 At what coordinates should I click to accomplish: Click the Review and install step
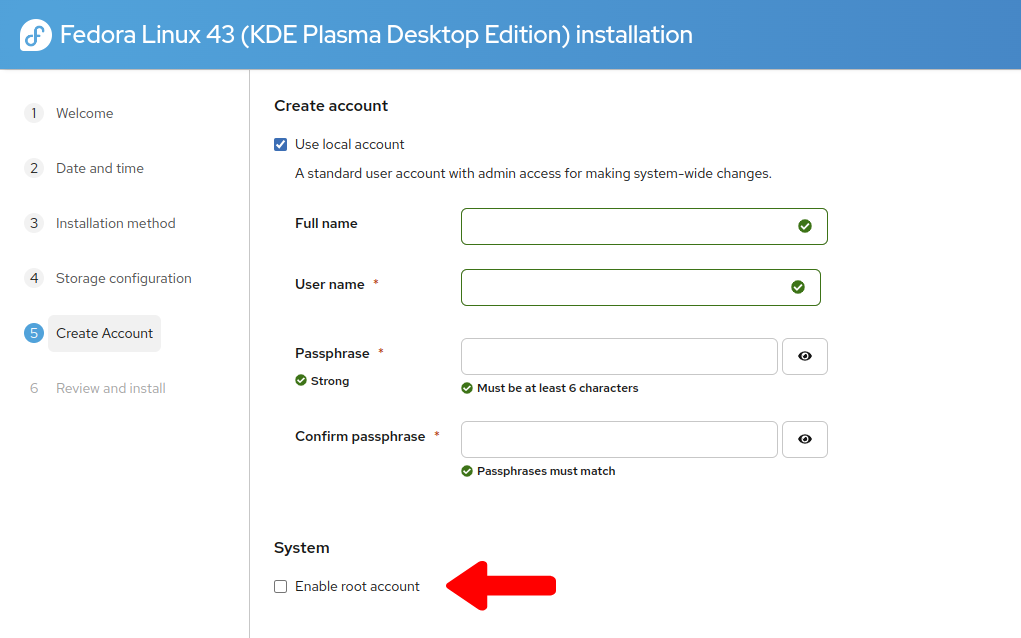(110, 389)
